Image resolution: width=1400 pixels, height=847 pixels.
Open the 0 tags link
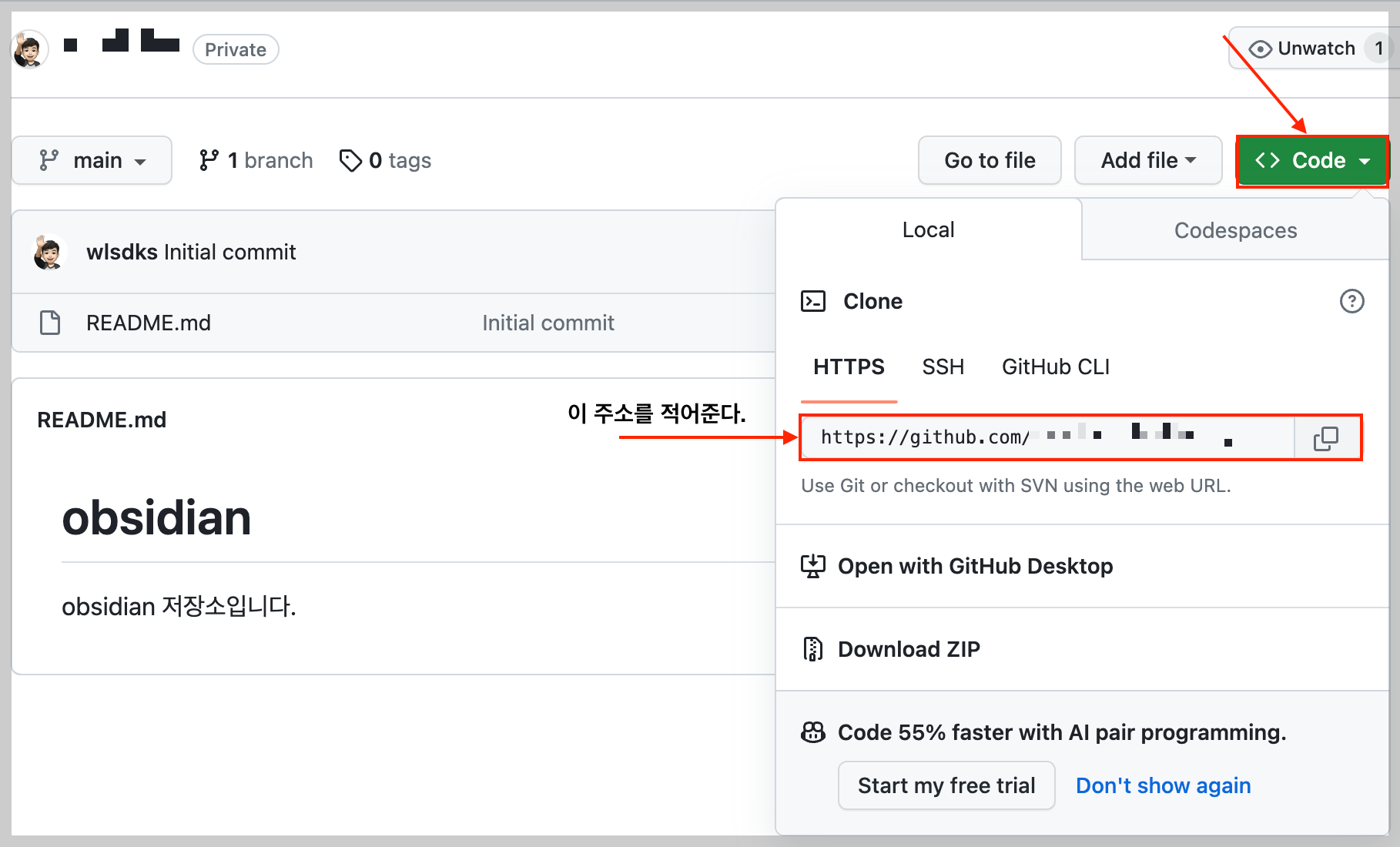pos(385,160)
